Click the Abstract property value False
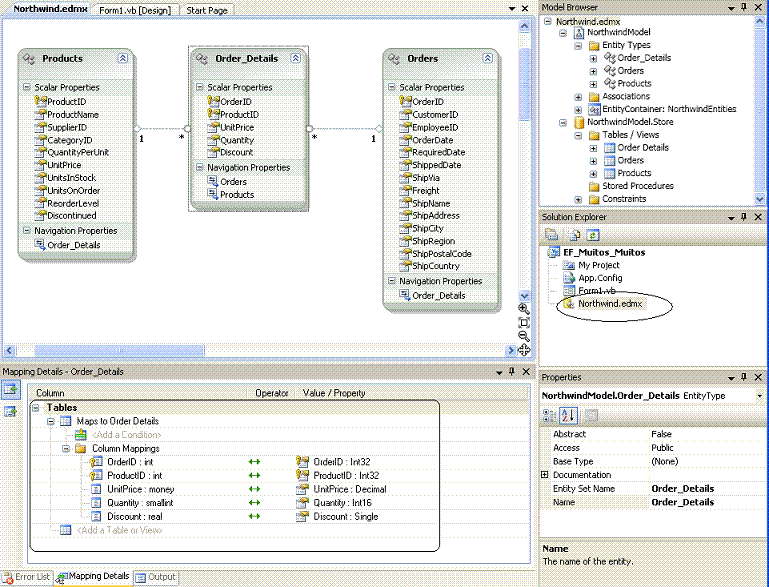Viewport: 769px width, 587px height. 661,434
